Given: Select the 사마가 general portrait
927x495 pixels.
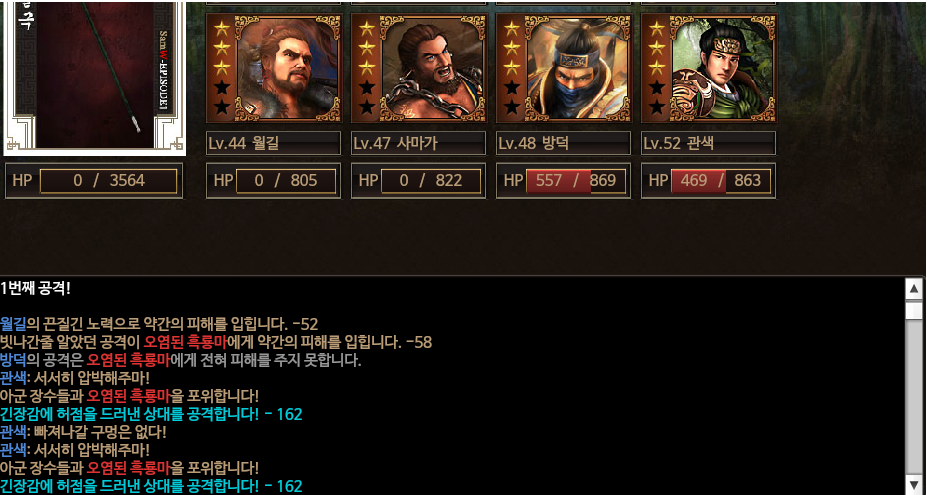Looking at the screenshot, I should point(433,68).
